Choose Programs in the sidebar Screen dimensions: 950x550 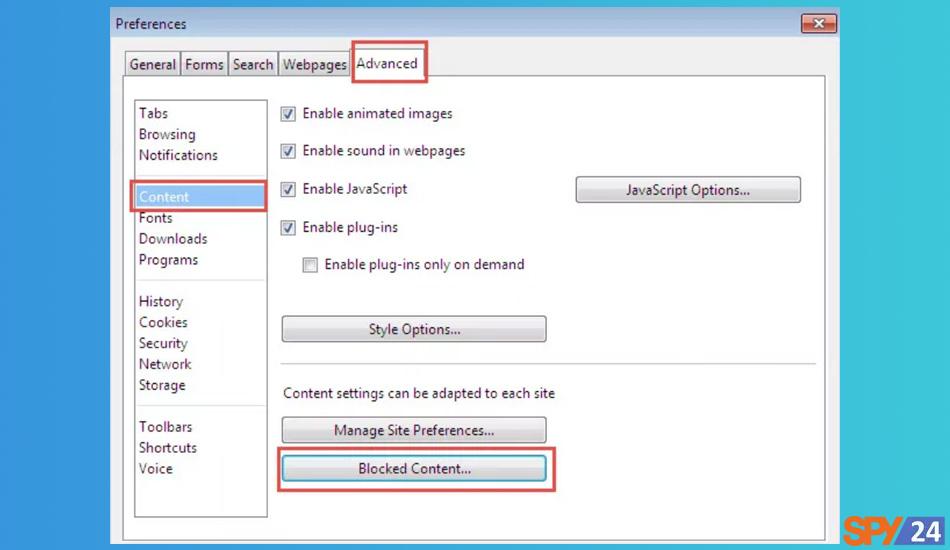[168, 260]
